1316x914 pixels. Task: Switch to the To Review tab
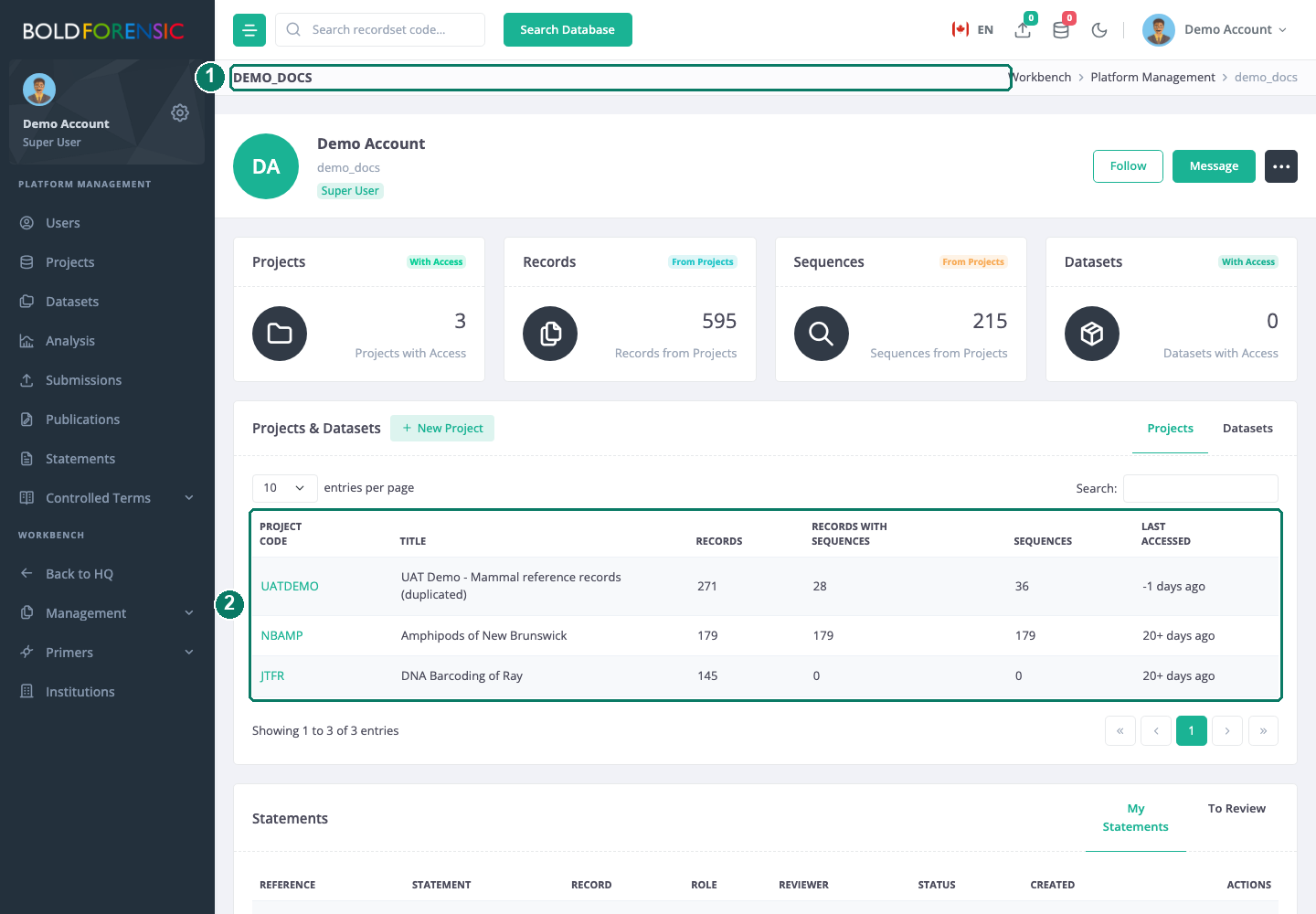[1236, 809]
